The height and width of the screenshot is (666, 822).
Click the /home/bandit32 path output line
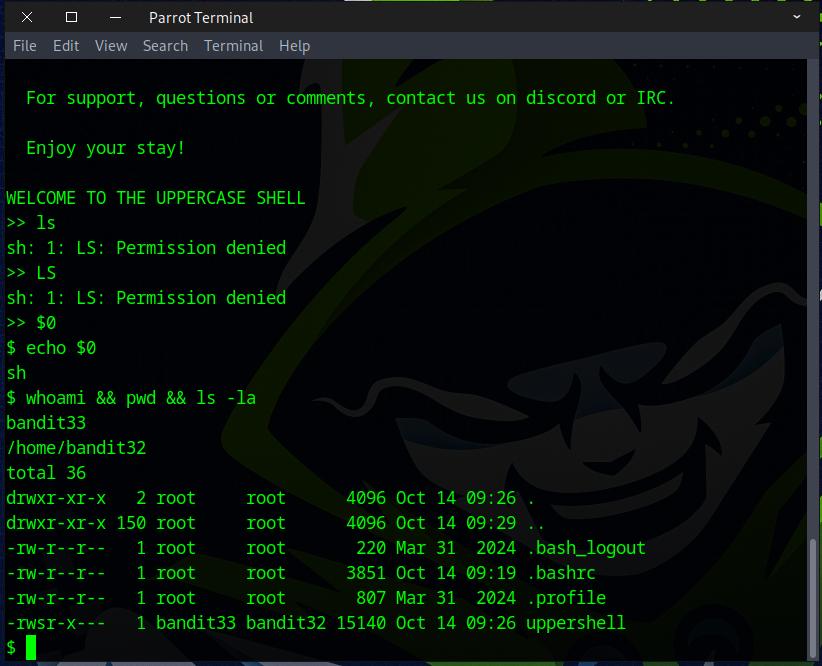tap(76, 448)
